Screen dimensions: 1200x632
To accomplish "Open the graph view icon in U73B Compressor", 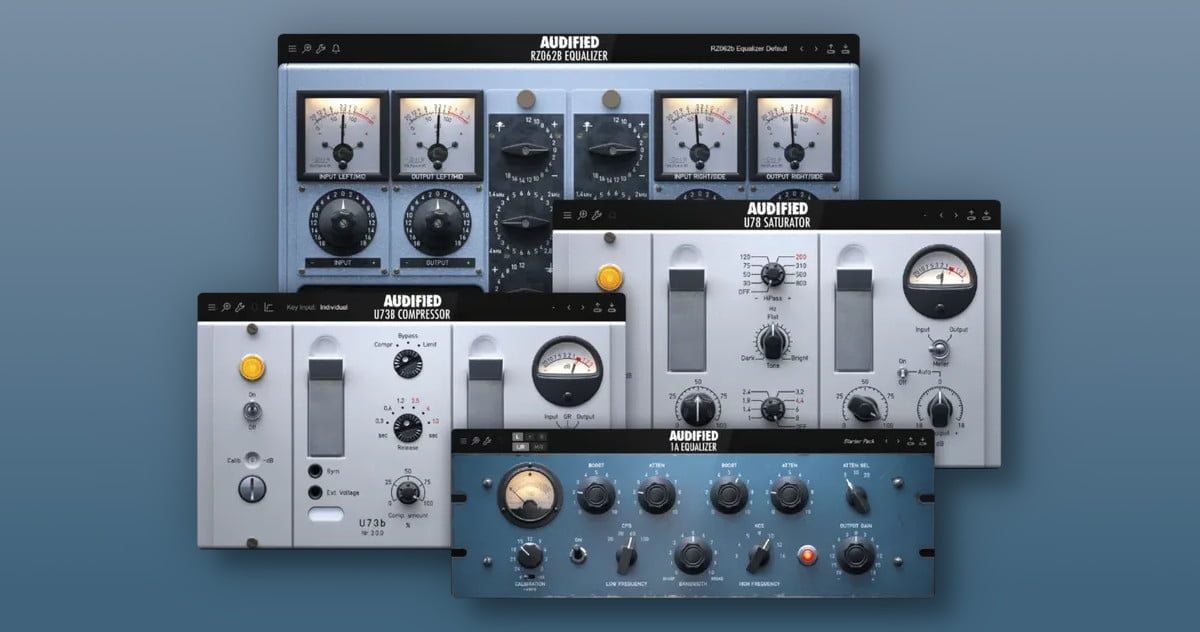I will coord(268,307).
